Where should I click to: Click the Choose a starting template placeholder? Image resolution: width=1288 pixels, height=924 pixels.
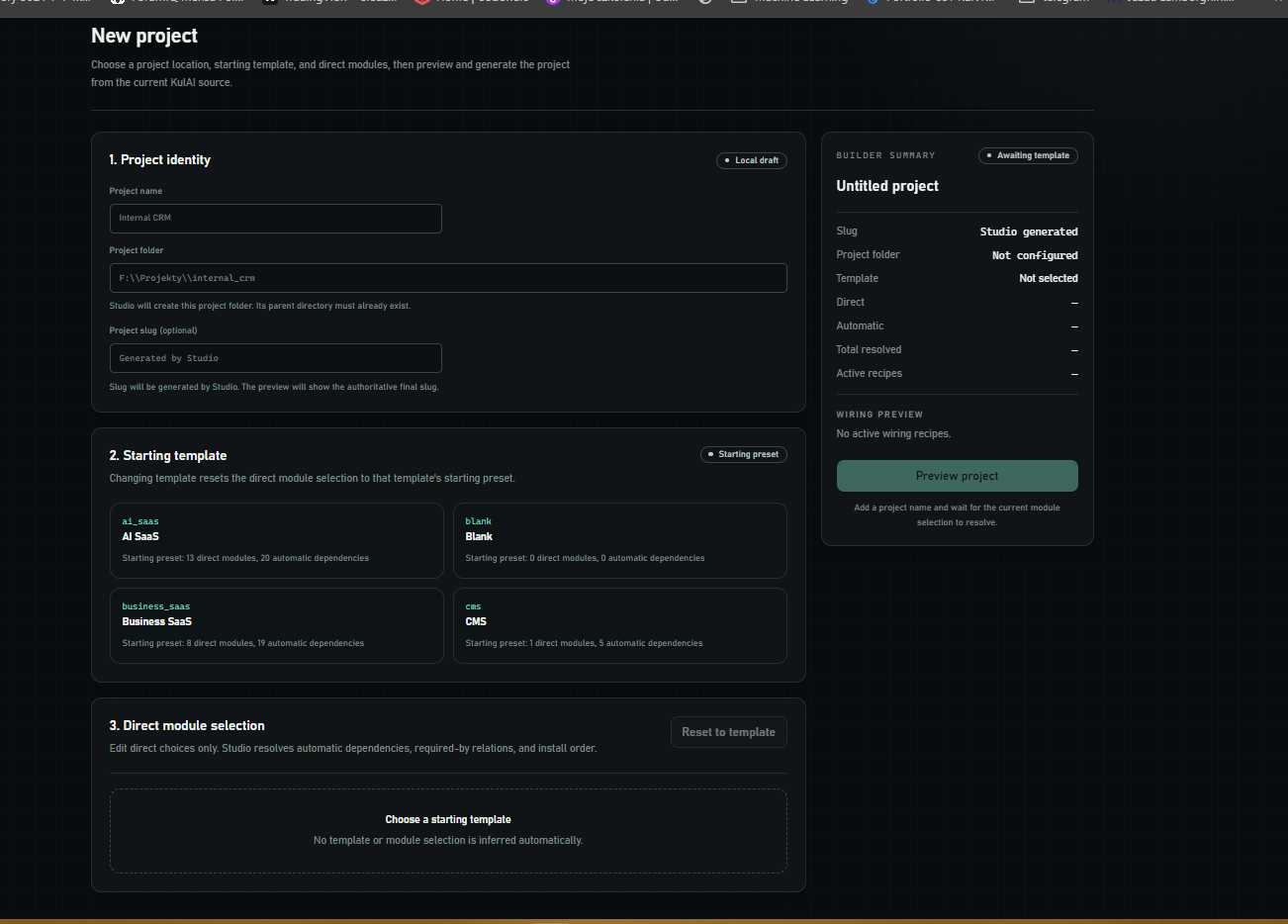click(x=448, y=819)
